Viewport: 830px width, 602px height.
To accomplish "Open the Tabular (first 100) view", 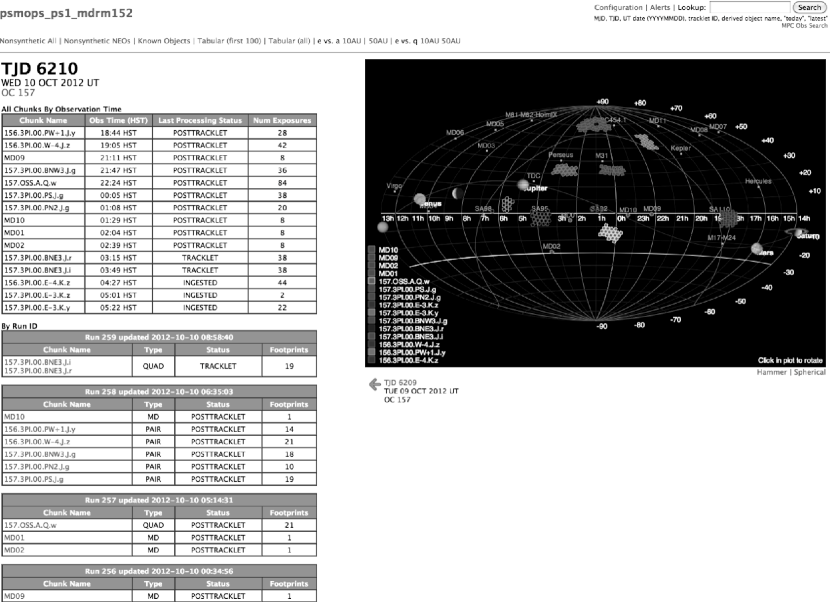I will point(229,41).
